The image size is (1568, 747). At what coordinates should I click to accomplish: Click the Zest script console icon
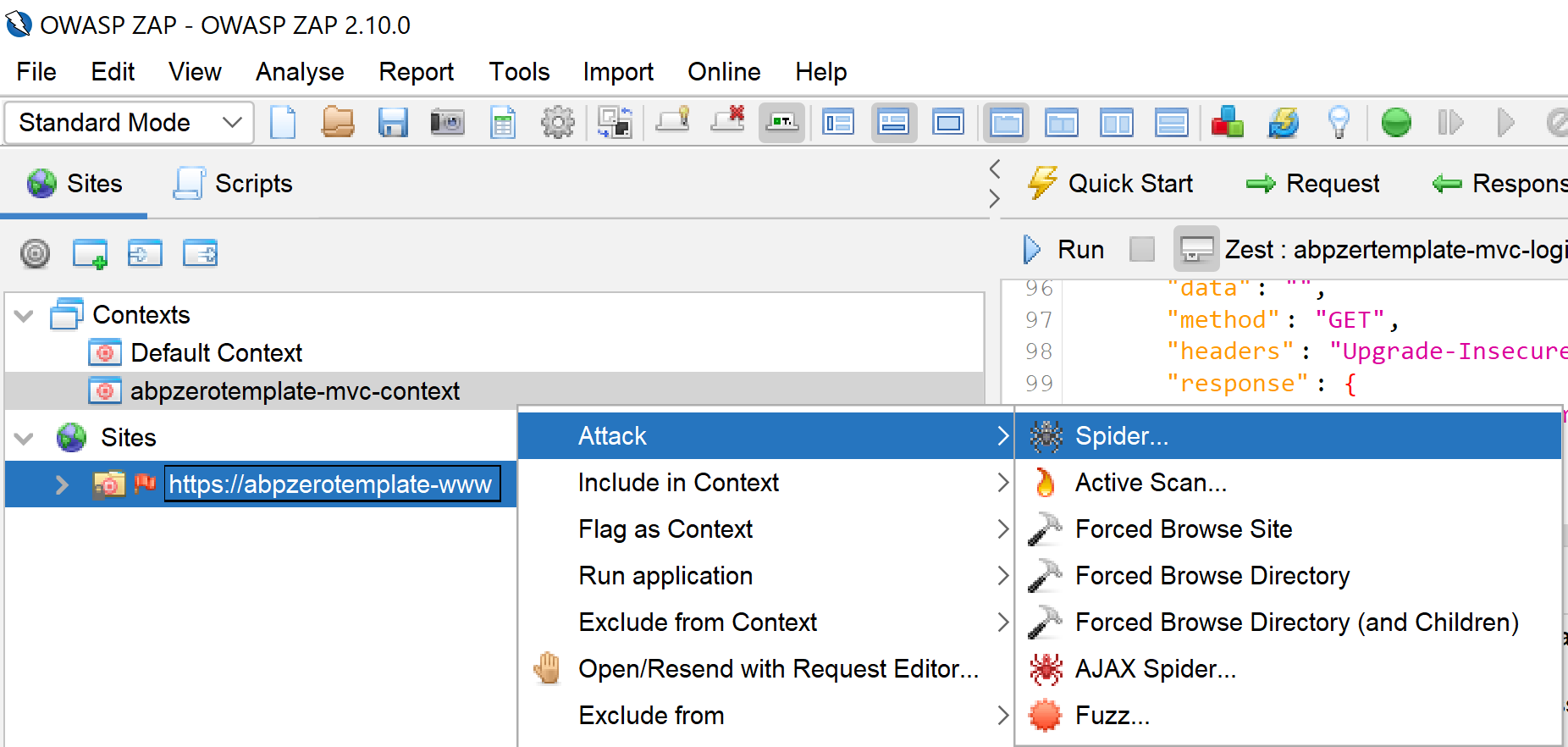1196,249
